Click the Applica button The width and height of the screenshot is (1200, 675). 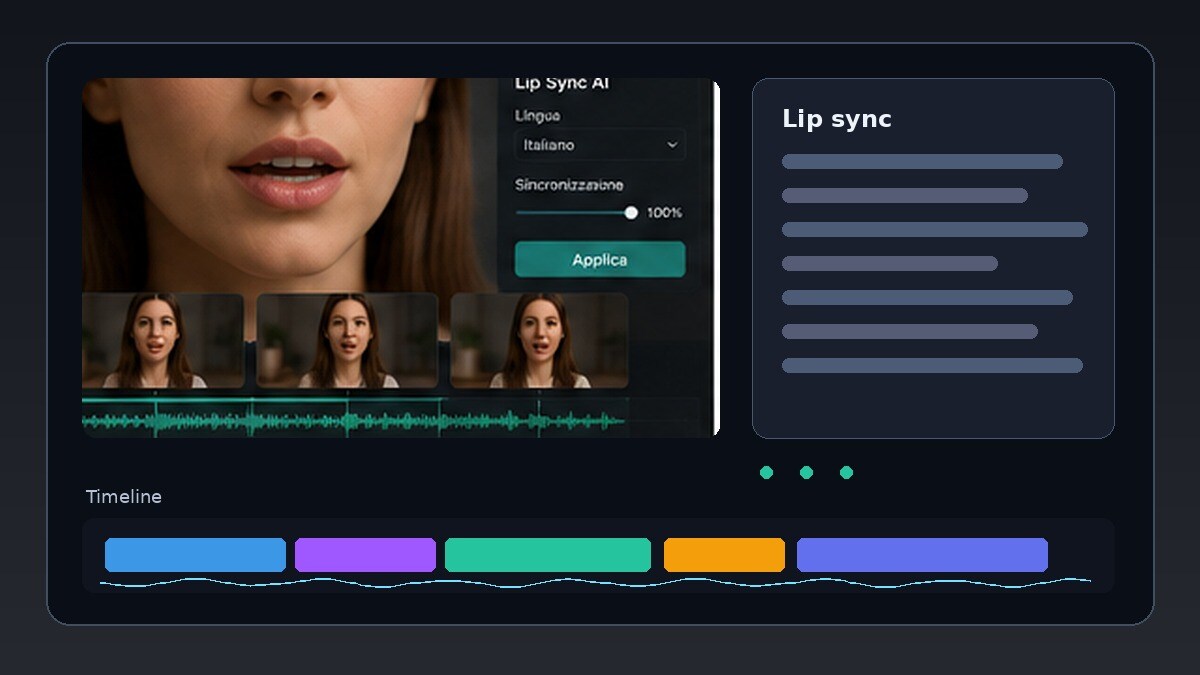tap(600, 260)
